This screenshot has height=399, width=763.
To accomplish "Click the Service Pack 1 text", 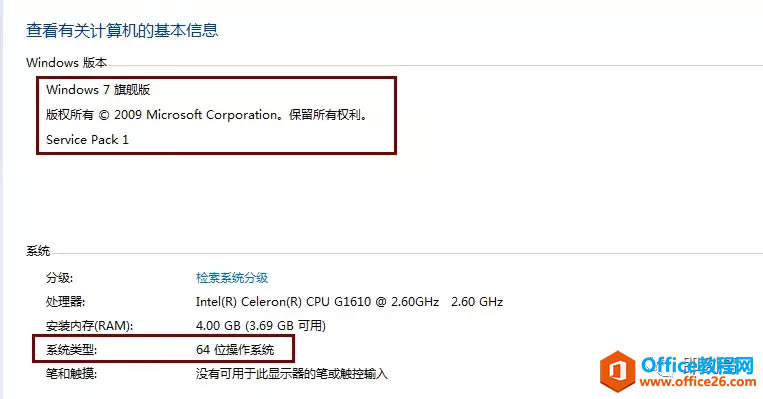I will pyautogui.click(x=87, y=140).
